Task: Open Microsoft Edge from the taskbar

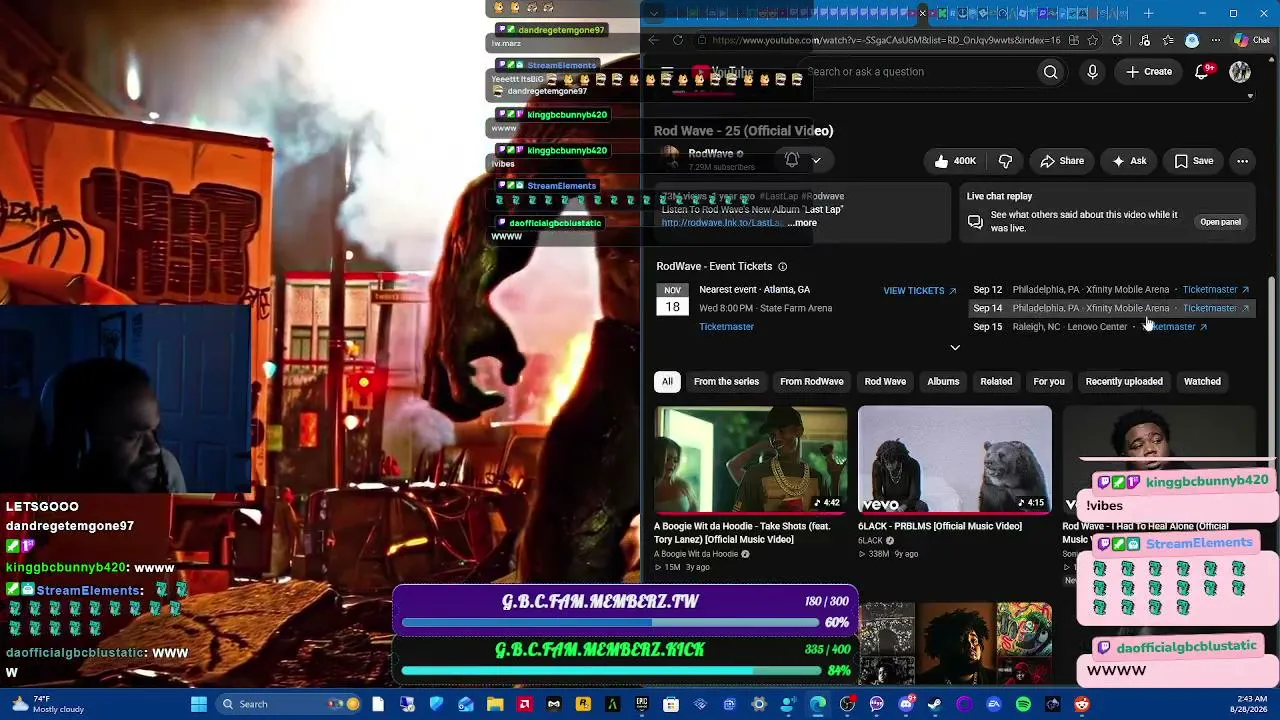Action: click(x=818, y=704)
